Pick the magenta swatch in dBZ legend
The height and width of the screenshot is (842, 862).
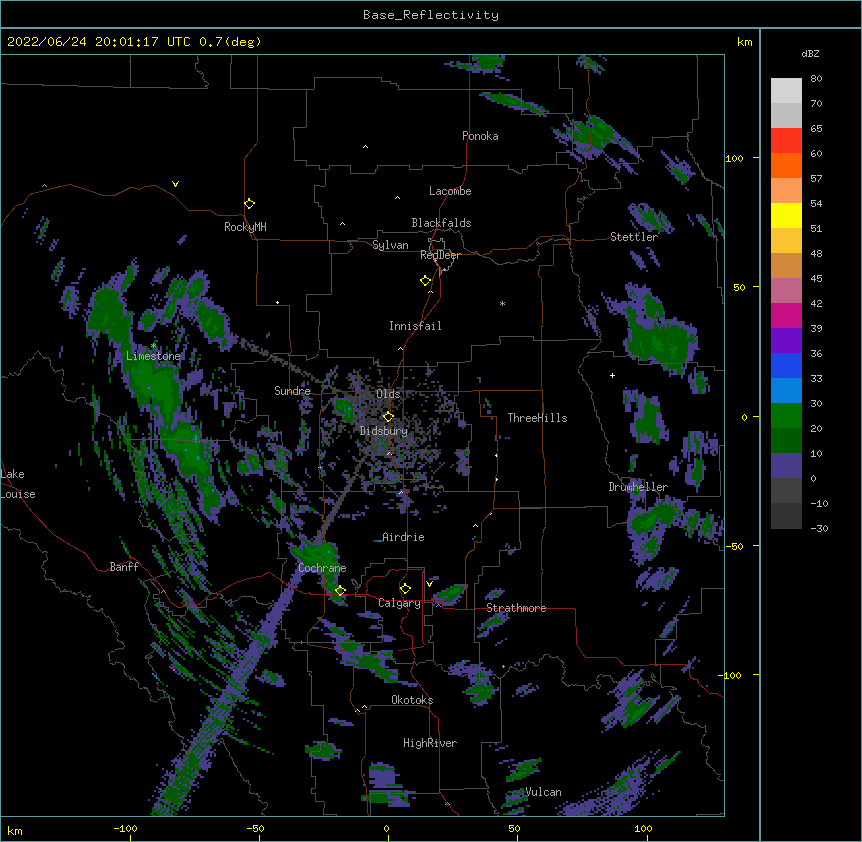[786, 315]
